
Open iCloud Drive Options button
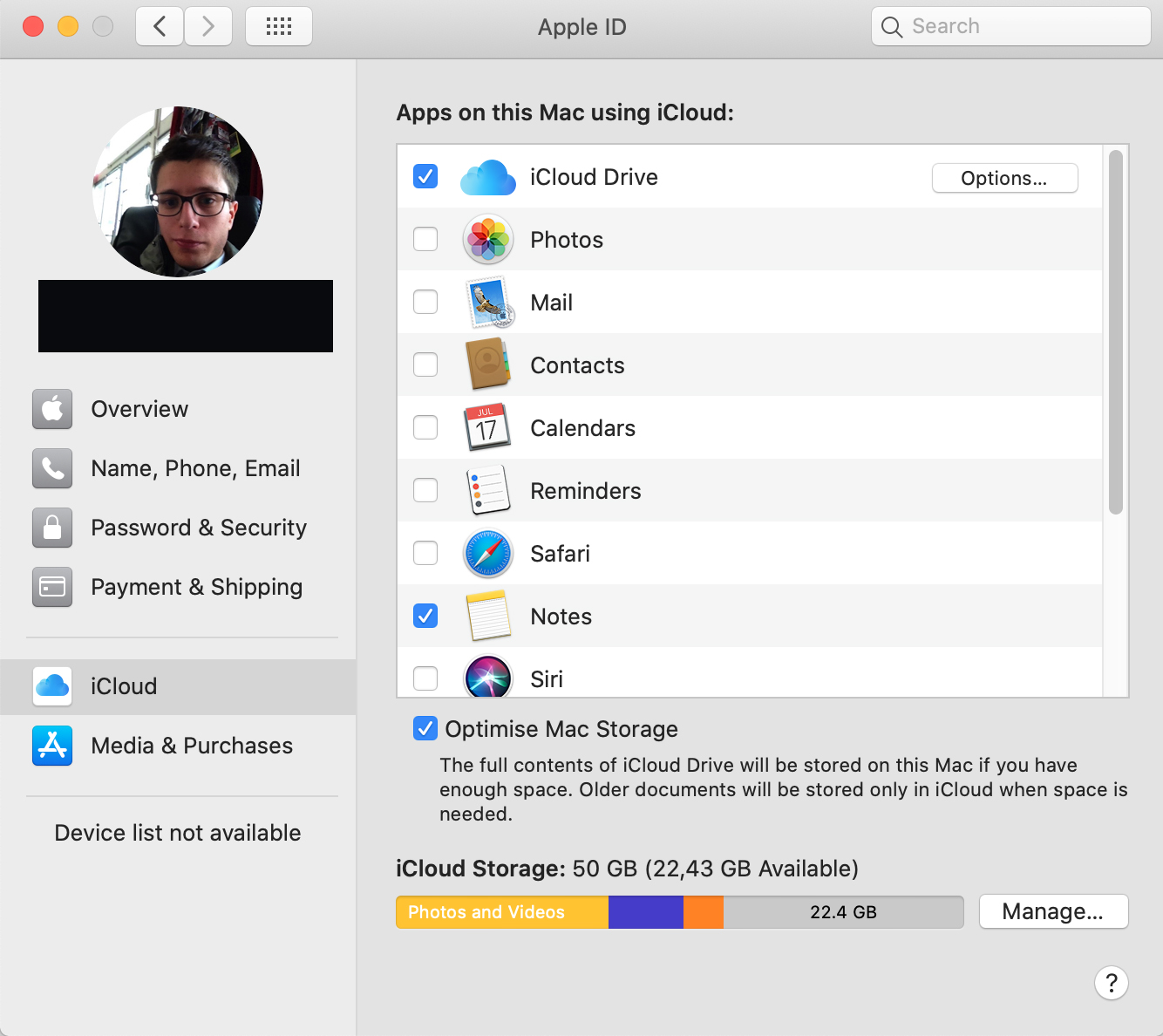click(1004, 178)
